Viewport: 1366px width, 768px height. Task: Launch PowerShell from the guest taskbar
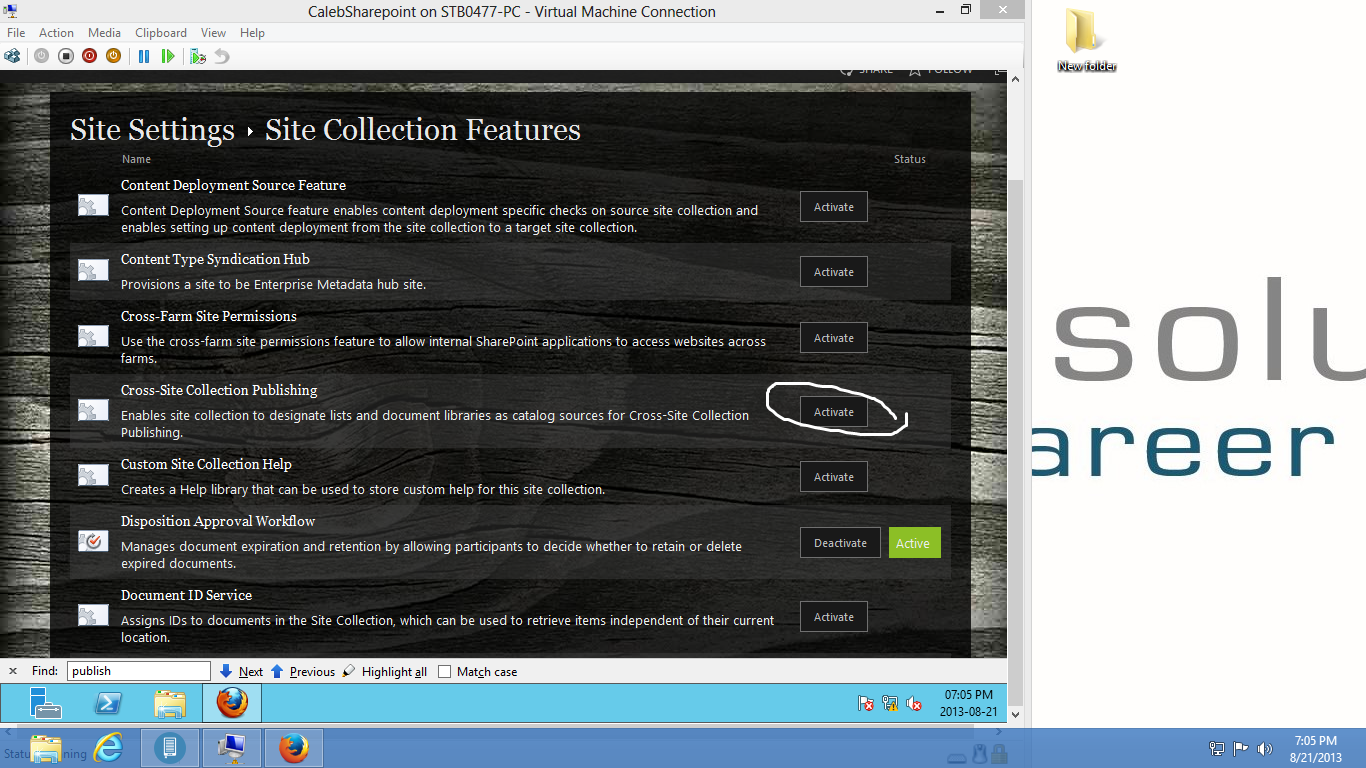point(108,703)
